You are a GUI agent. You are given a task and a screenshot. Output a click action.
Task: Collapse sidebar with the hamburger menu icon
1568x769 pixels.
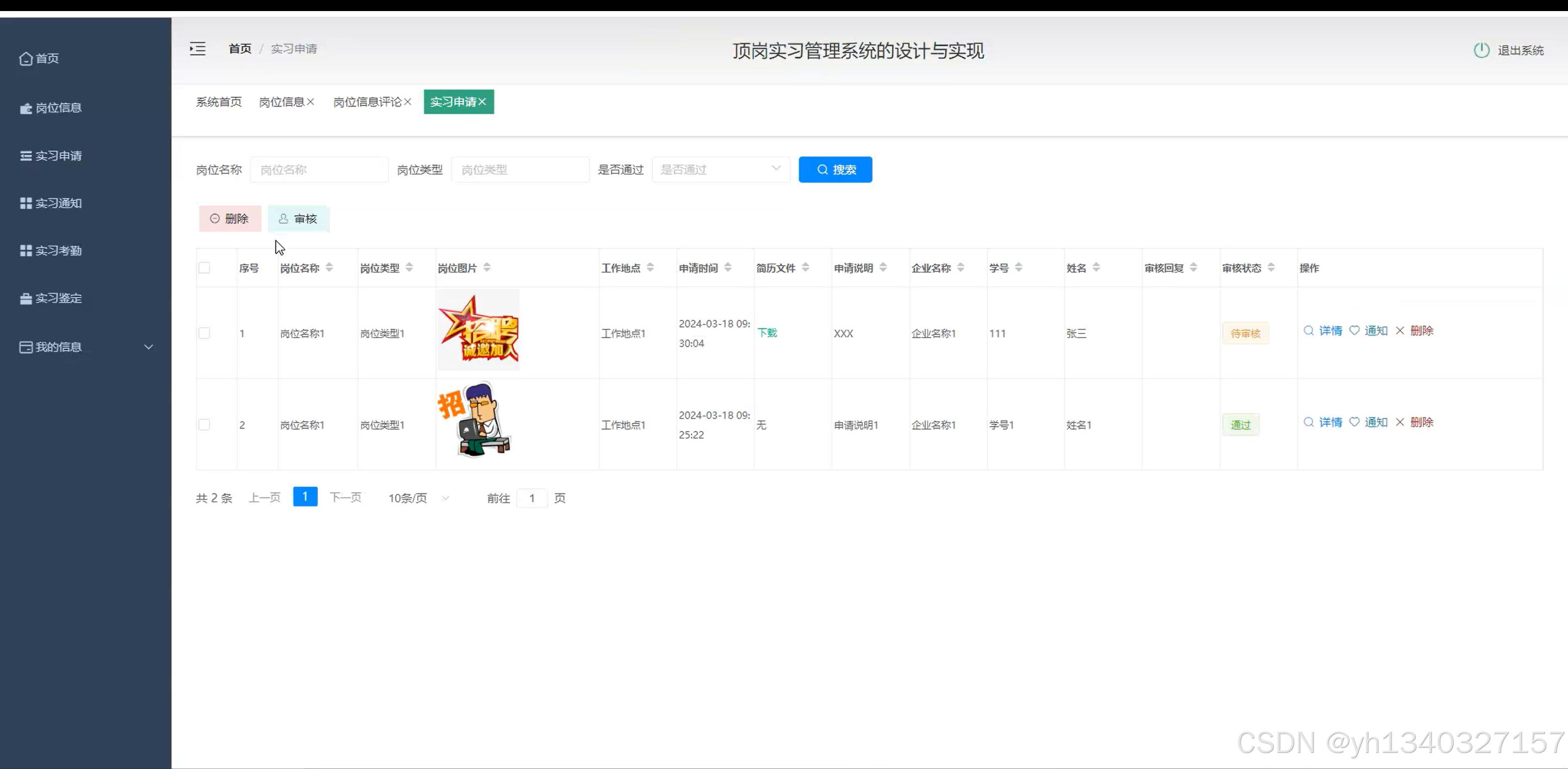click(x=197, y=49)
